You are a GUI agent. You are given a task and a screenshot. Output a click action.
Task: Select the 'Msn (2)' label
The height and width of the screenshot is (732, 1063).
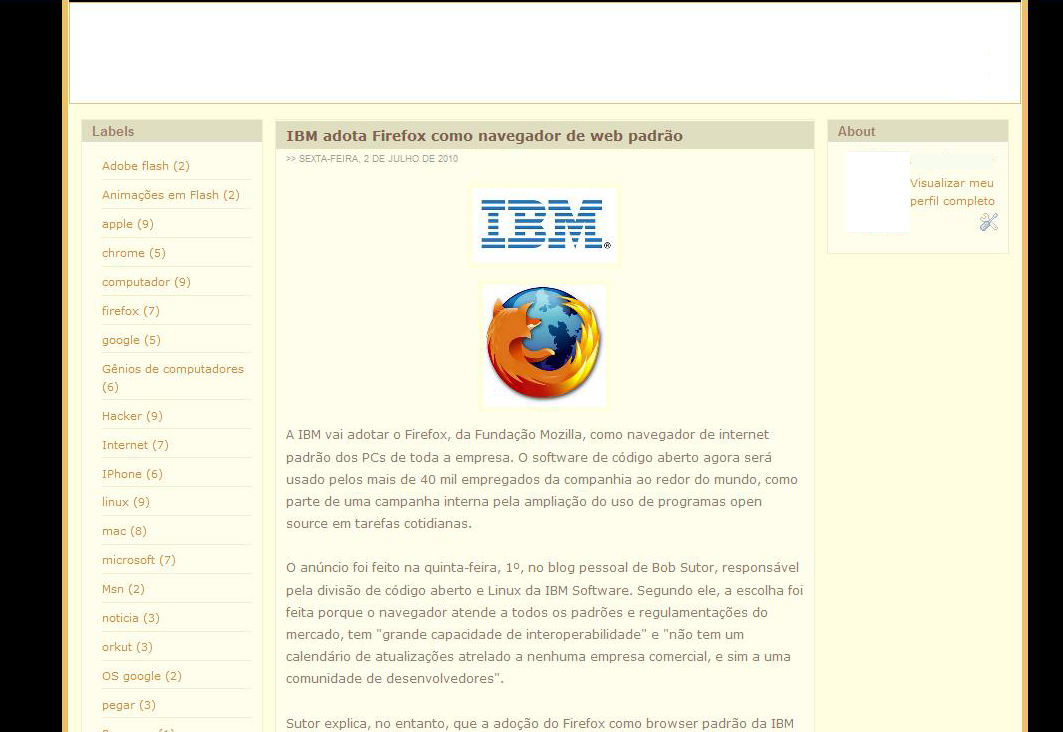pyautogui.click(x=123, y=589)
